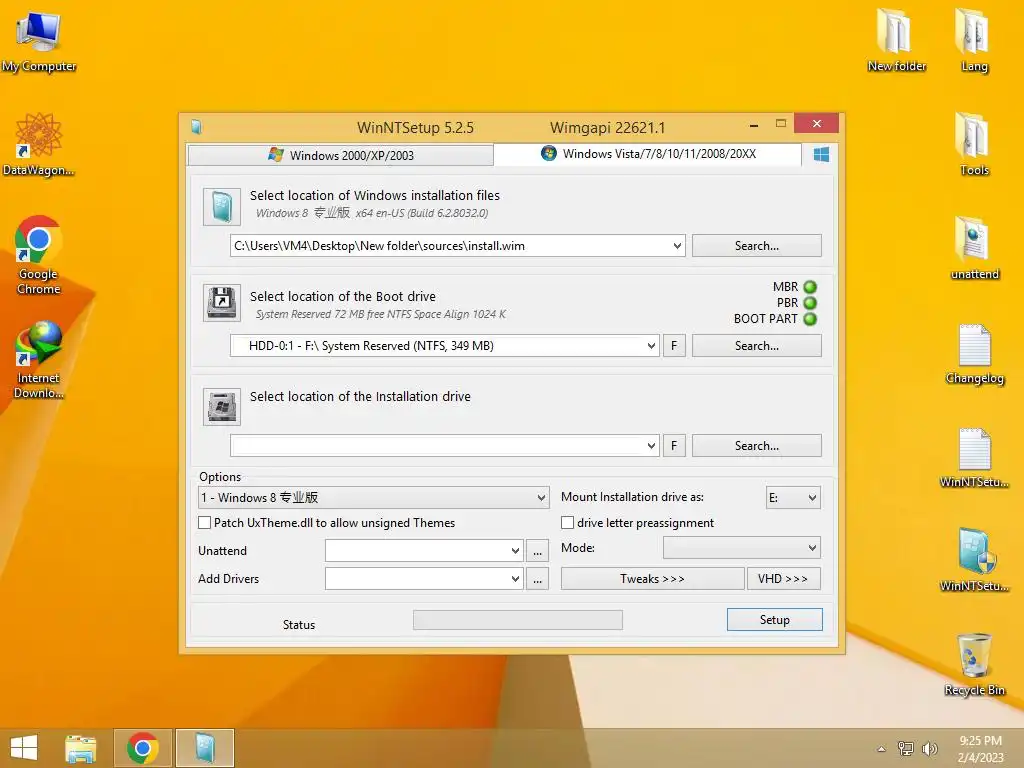Open the volume speaker tray icon
The height and width of the screenshot is (768, 1024).
[929, 748]
